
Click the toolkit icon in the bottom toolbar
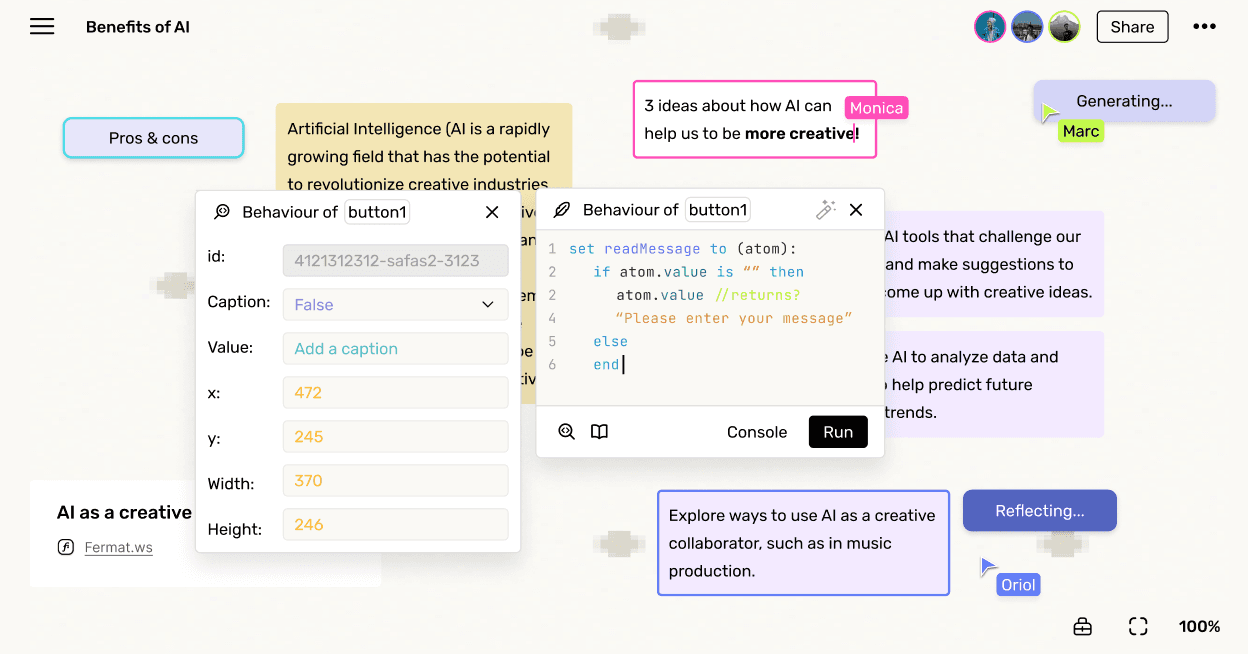coord(1082,626)
